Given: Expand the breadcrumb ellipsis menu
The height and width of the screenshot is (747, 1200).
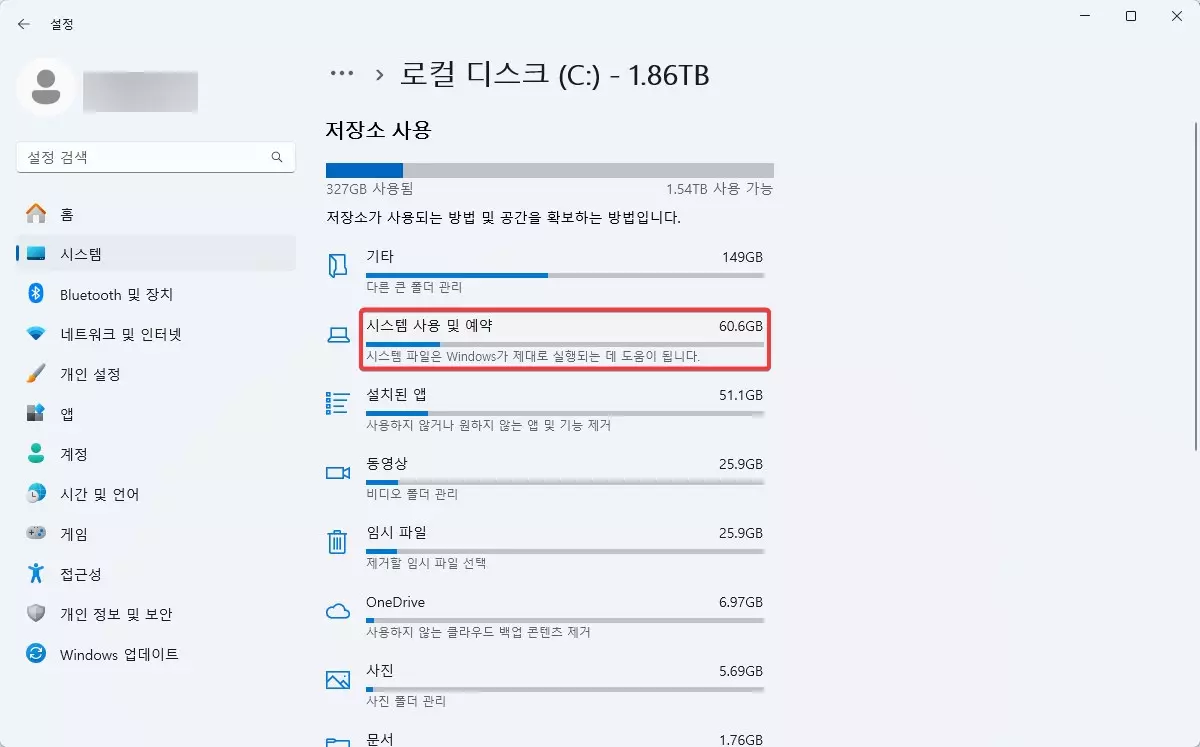Looking at the screenshot, I should [342, 74].
